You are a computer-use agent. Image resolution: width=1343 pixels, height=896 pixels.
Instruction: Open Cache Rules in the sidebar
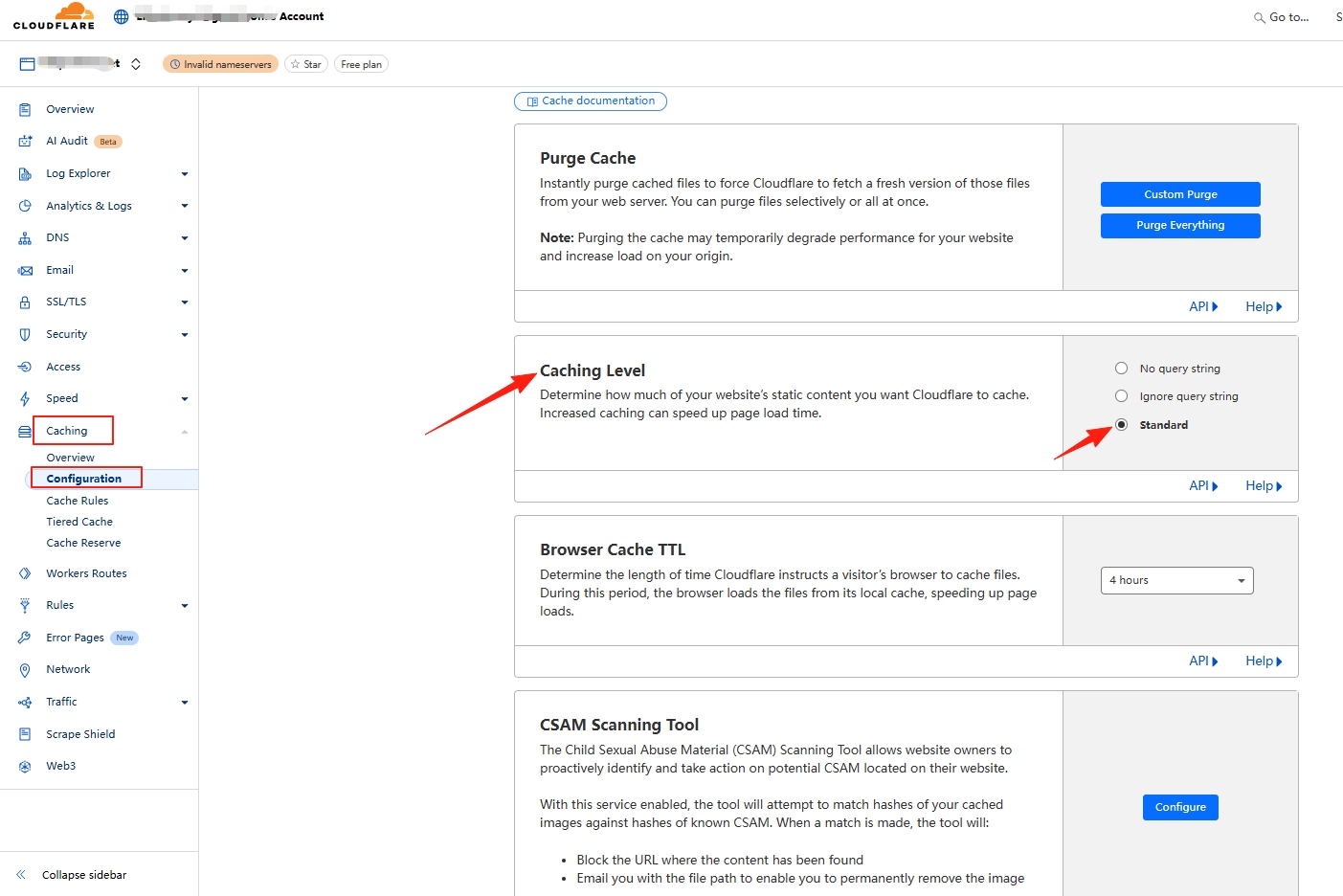(78, 501)
